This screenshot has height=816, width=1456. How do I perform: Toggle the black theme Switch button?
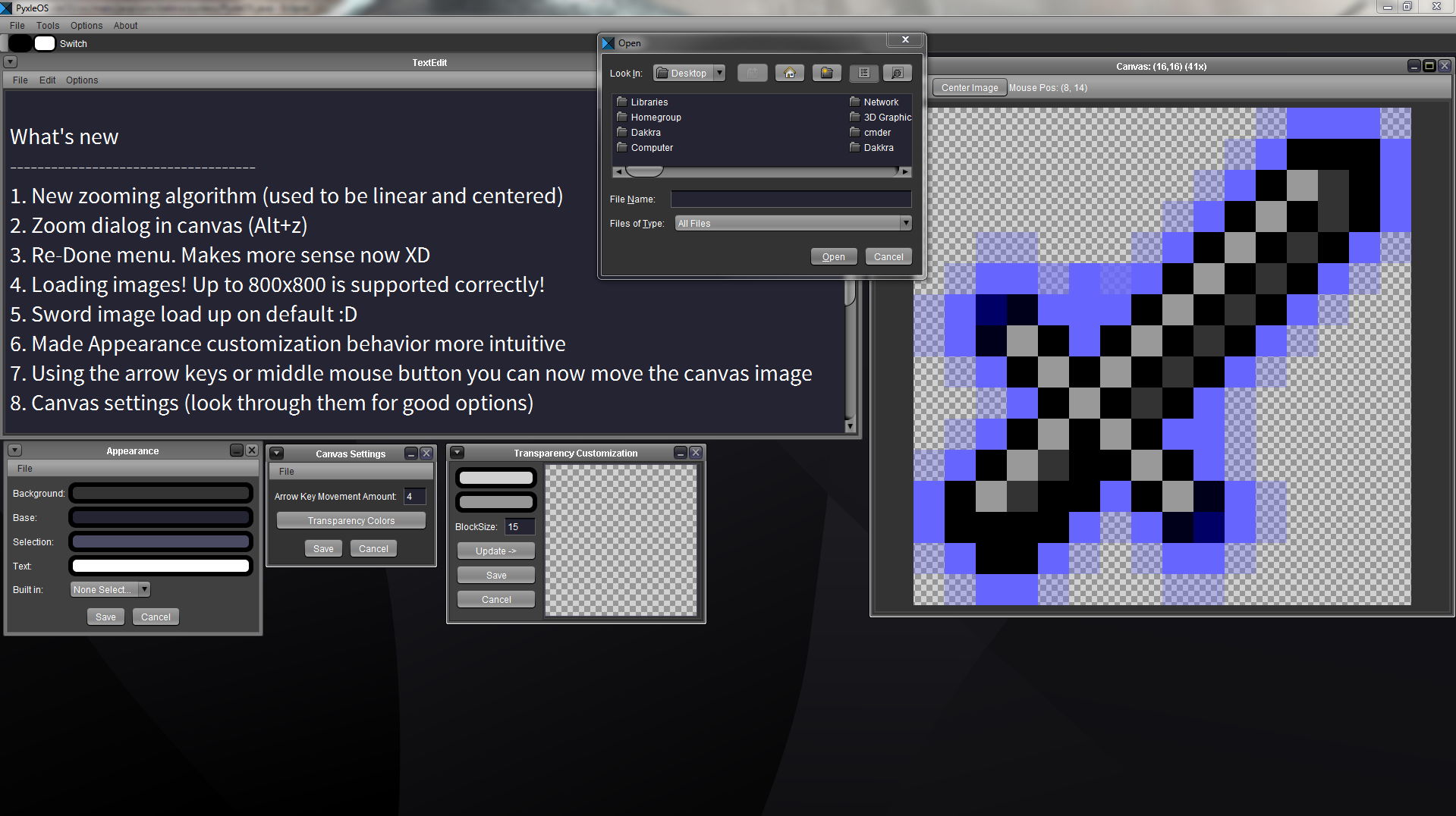pos(20,43)
